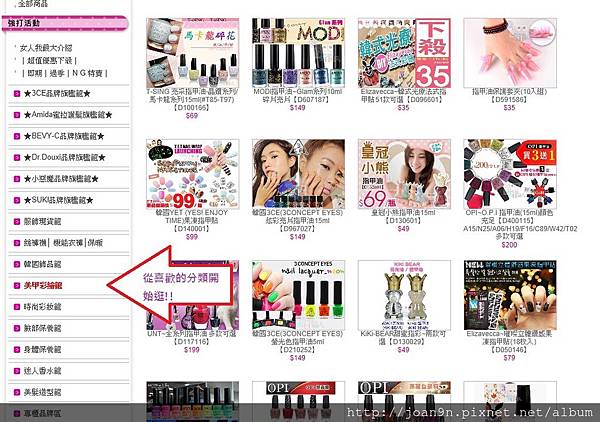600x422 pixels.
Task: Click the $49 price under 皇冠小熊指甲油
Action: 403,229
